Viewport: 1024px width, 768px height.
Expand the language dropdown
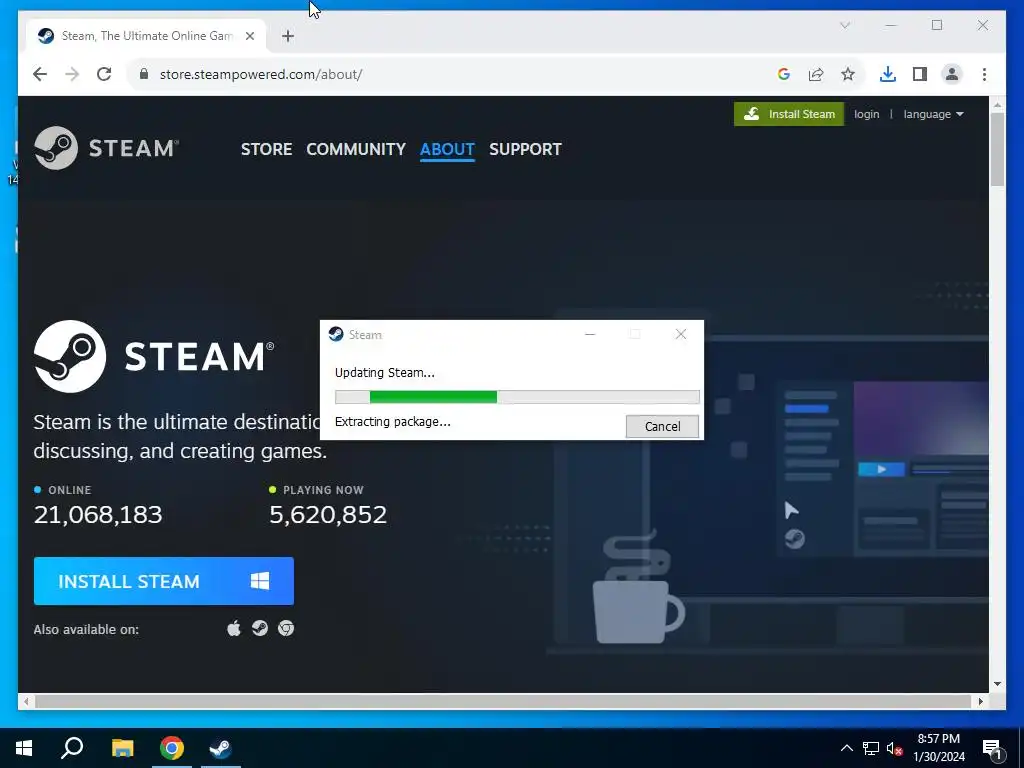click(933, 114)
